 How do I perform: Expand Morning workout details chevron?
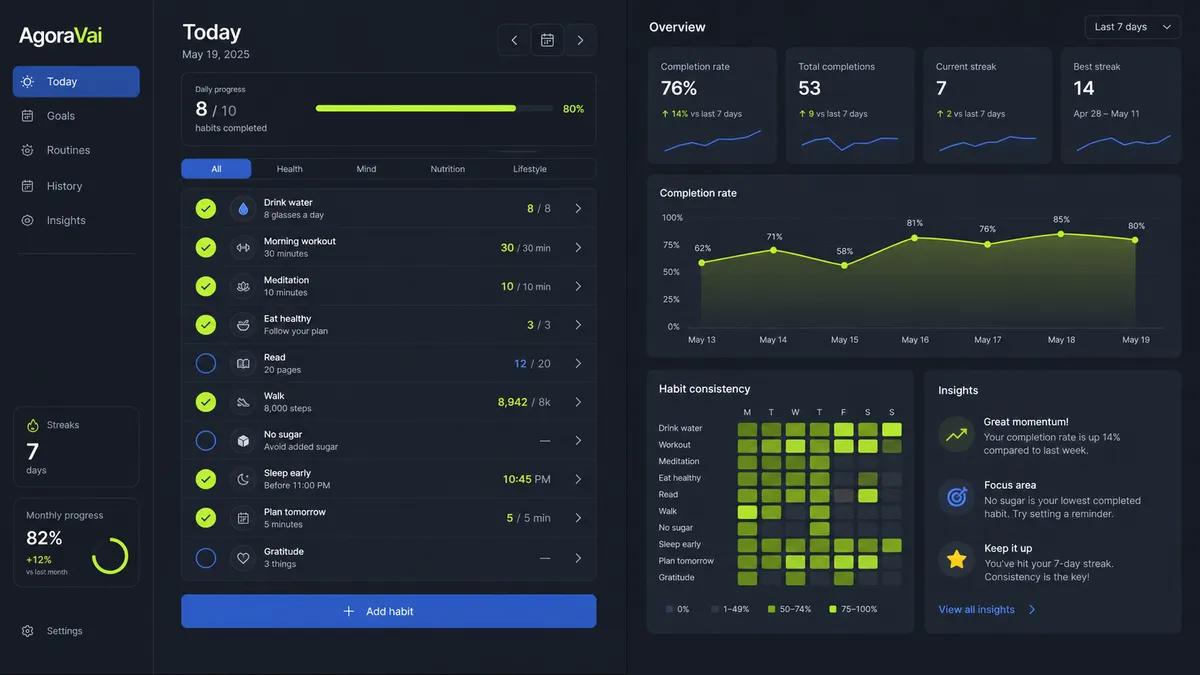pos(578,247)
